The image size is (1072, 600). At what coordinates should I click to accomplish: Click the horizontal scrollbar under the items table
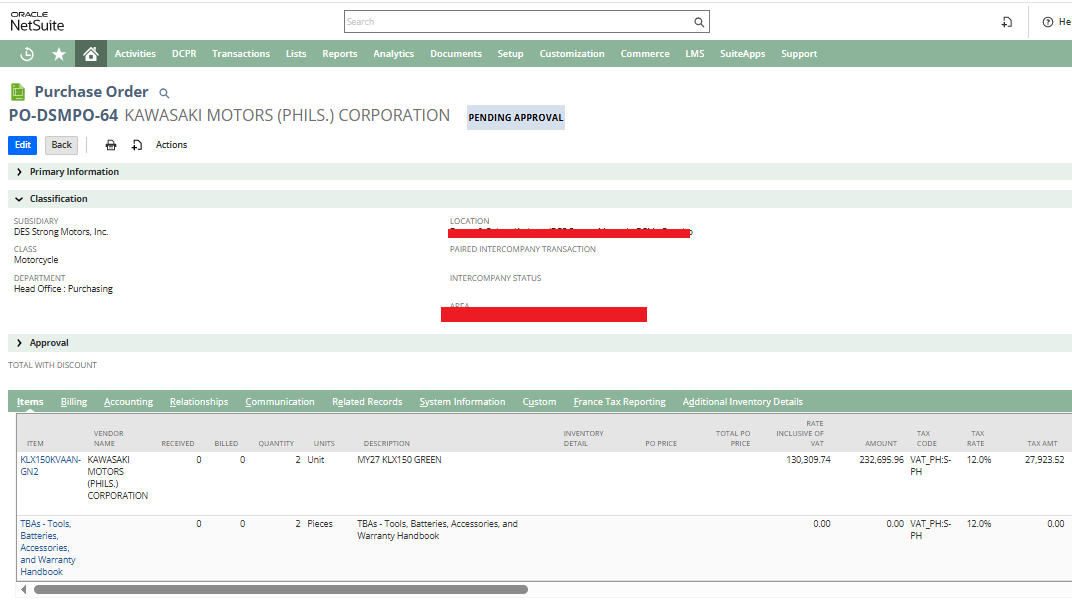click(x=281, y=590)
